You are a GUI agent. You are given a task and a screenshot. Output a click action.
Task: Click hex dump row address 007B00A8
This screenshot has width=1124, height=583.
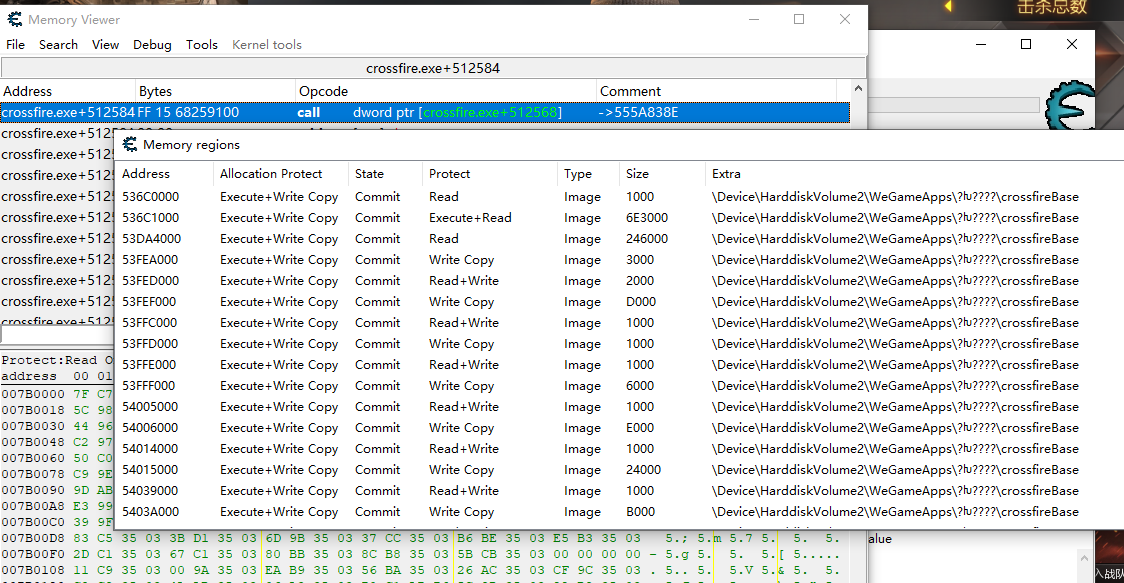tap(33, 506)
